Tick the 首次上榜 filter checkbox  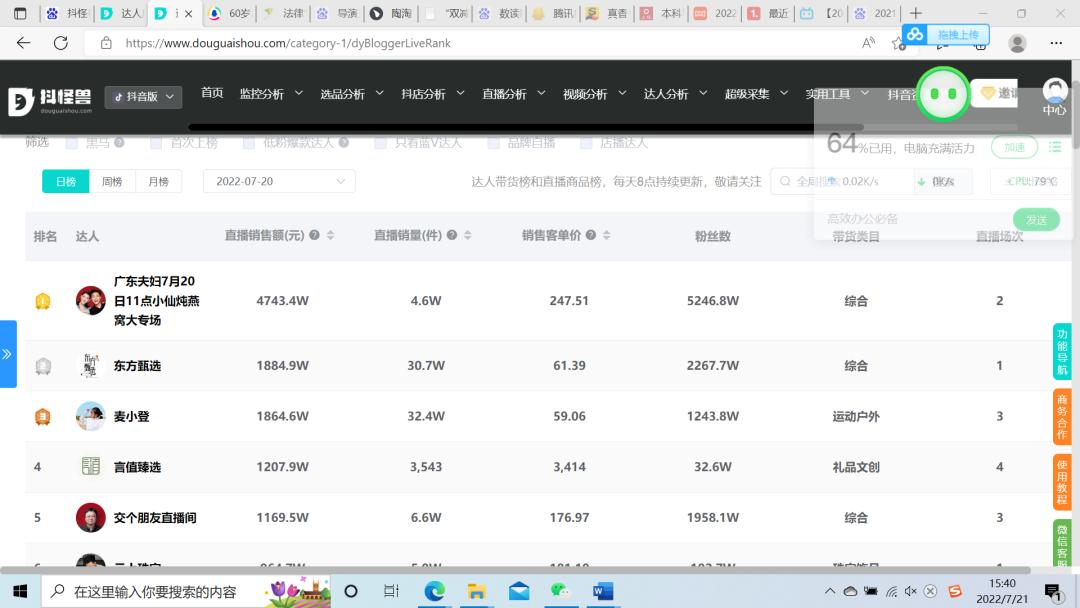tap(156, 143)
